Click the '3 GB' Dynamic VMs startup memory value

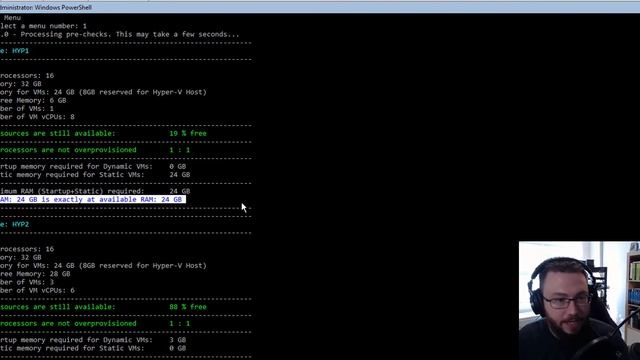point(178,340)
